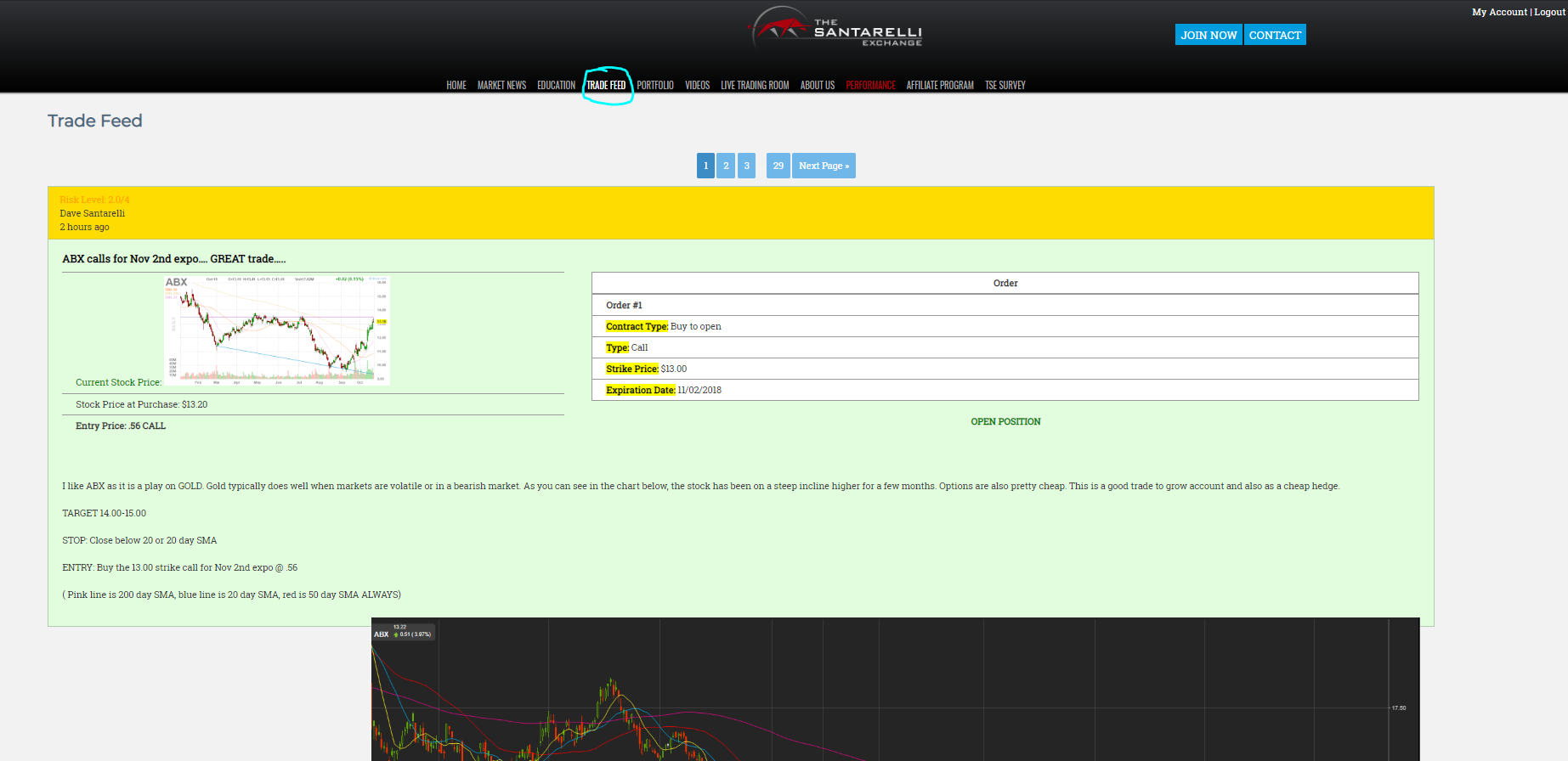Jump to pagination page 29
1568x761 pixels.
pos(778,166)
